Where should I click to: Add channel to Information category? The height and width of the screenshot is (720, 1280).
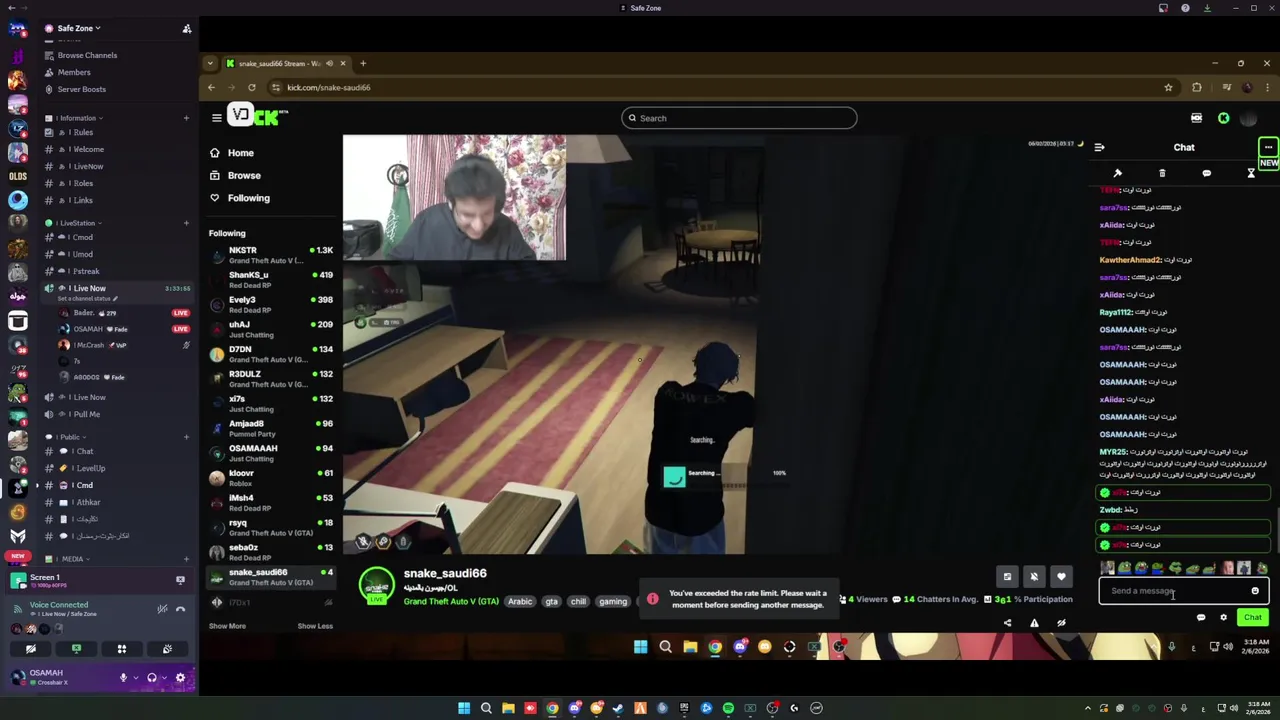pyautogui.click(x=186, y=118)
